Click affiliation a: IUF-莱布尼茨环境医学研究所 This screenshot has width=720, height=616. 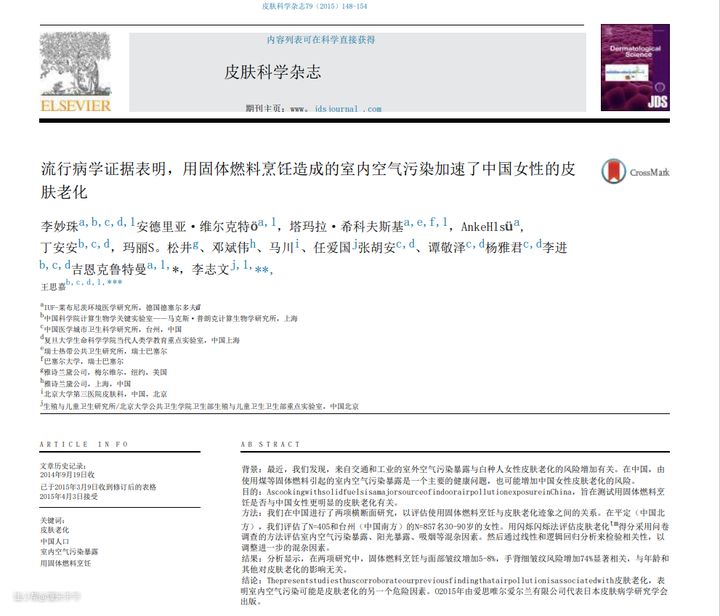(x=120, y=307)
